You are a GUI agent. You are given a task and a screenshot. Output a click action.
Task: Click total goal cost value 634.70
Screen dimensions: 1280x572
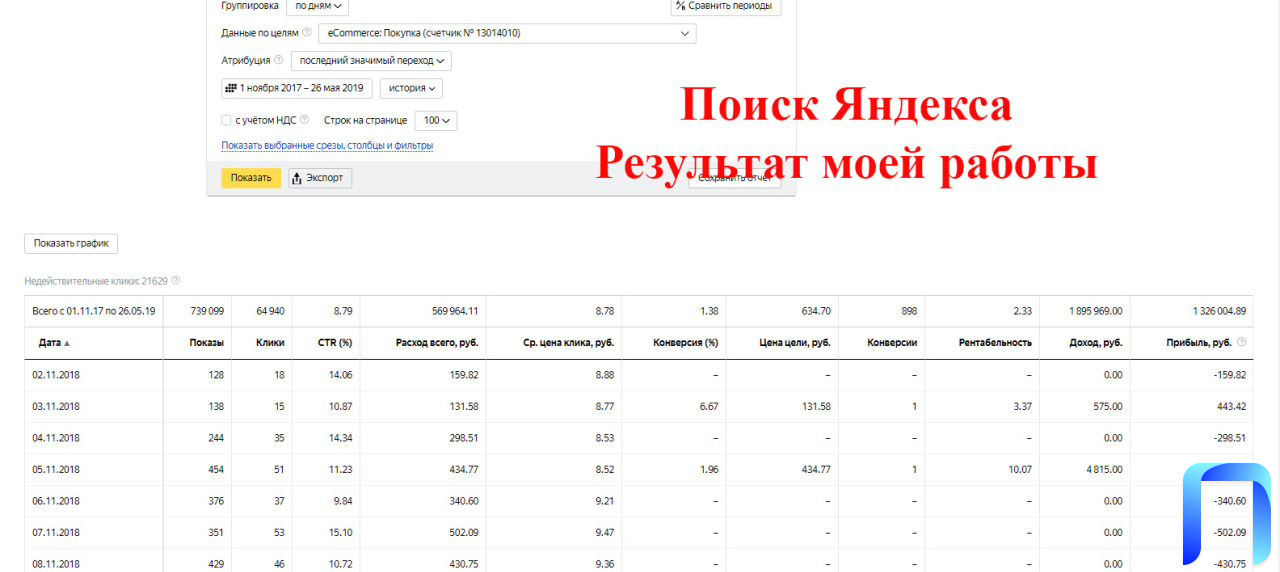tap(816, 311)
